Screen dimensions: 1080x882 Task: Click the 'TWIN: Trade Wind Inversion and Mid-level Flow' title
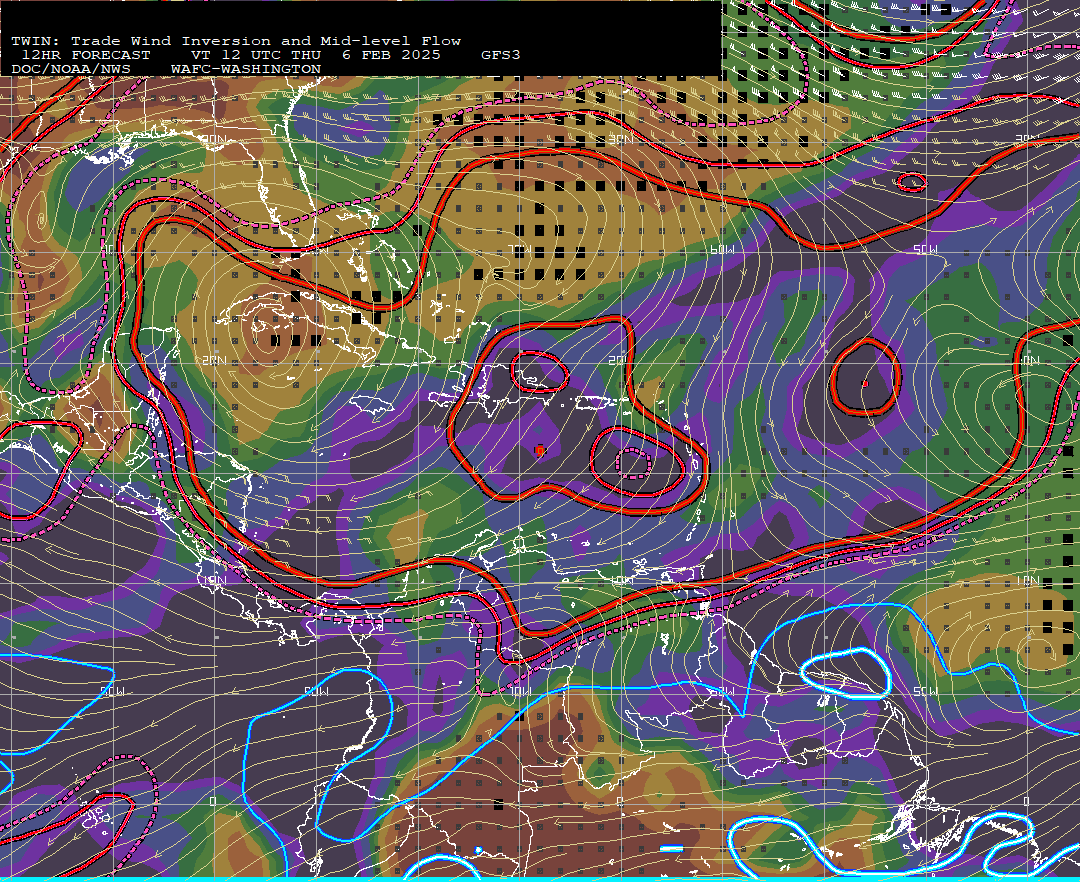click(x=236, y=41)
